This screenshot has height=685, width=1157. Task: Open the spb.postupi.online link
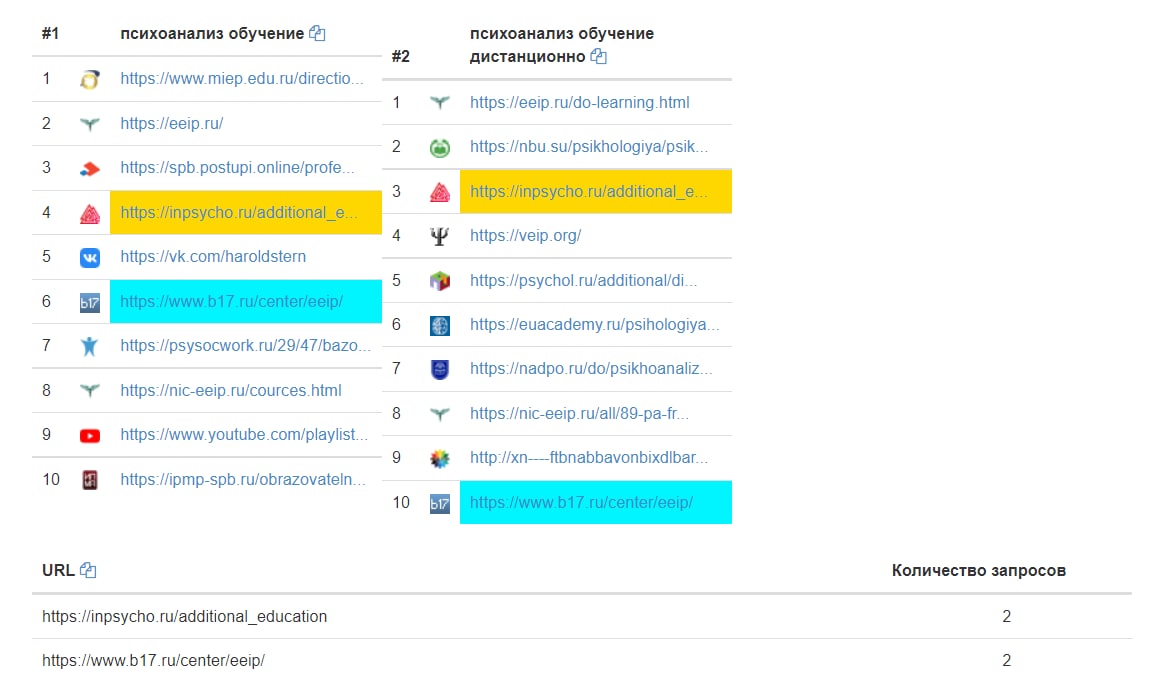pos(237,168)
